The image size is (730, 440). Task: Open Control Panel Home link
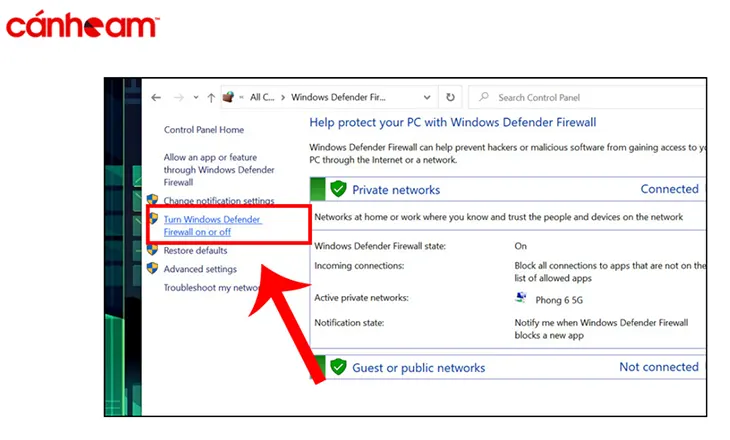[x=203, y=130]
